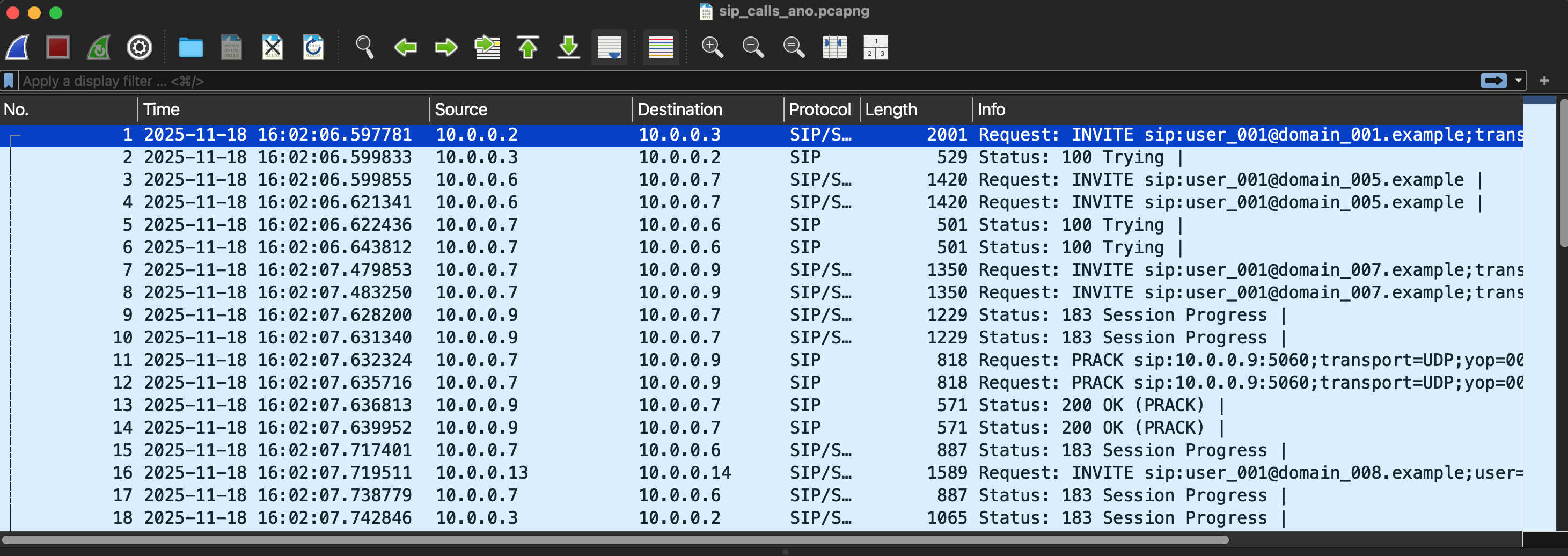Go to a specific packet number
Screen dimensions: 1568x556
tap(486, 47)
